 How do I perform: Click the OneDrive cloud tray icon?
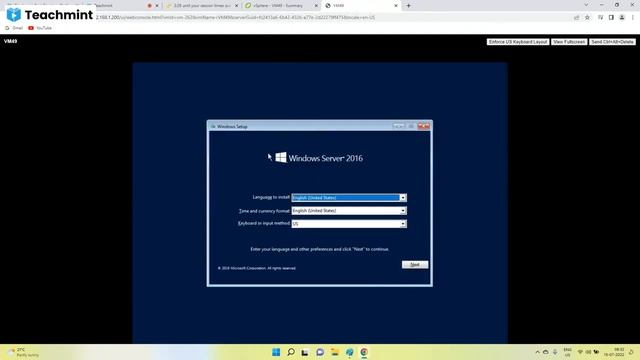[546, 352]
